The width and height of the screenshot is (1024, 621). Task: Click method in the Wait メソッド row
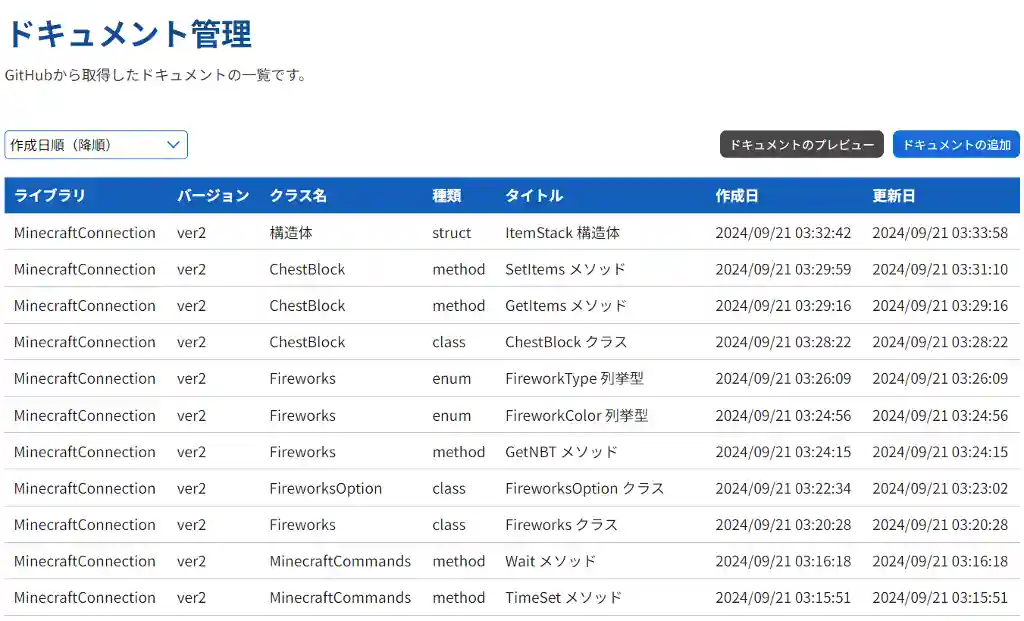pyautogui.click(x=458, y=562)
